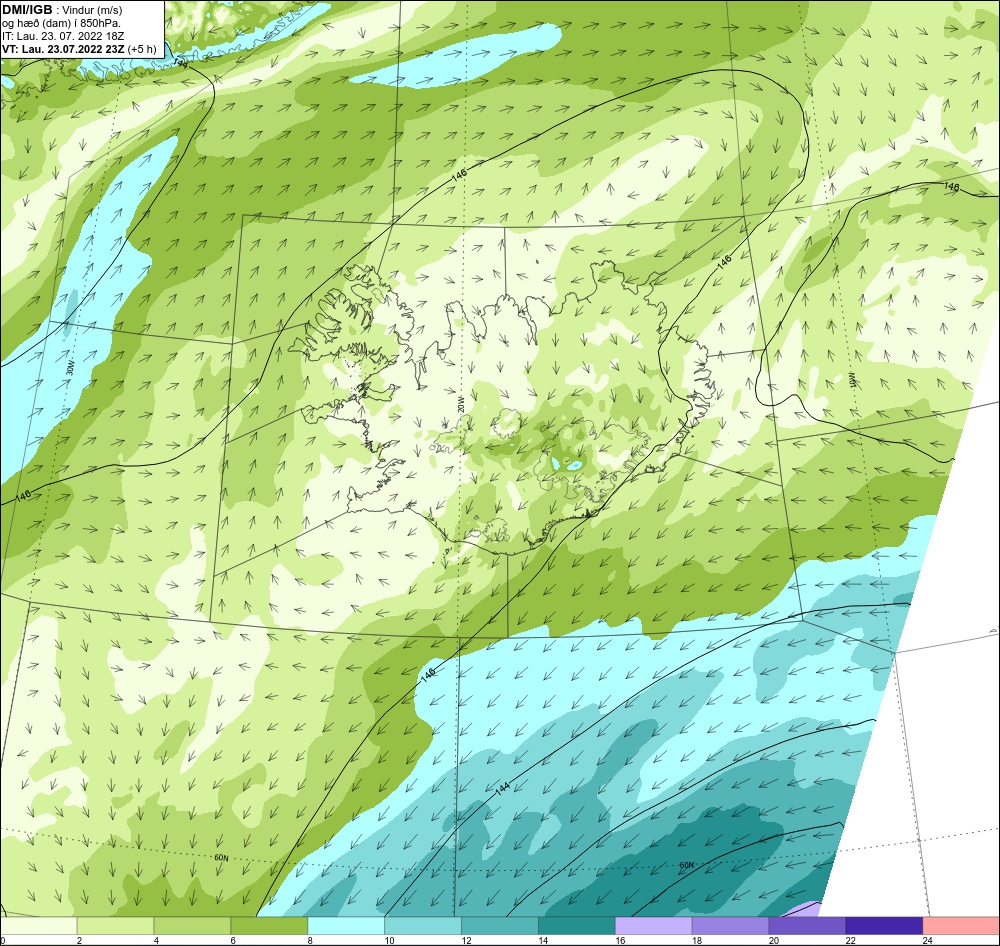Select the dark indigo swatch between 22 and 24
Image resolution: width=1000 pixels, height=946 pixels.
pos(884,926)
